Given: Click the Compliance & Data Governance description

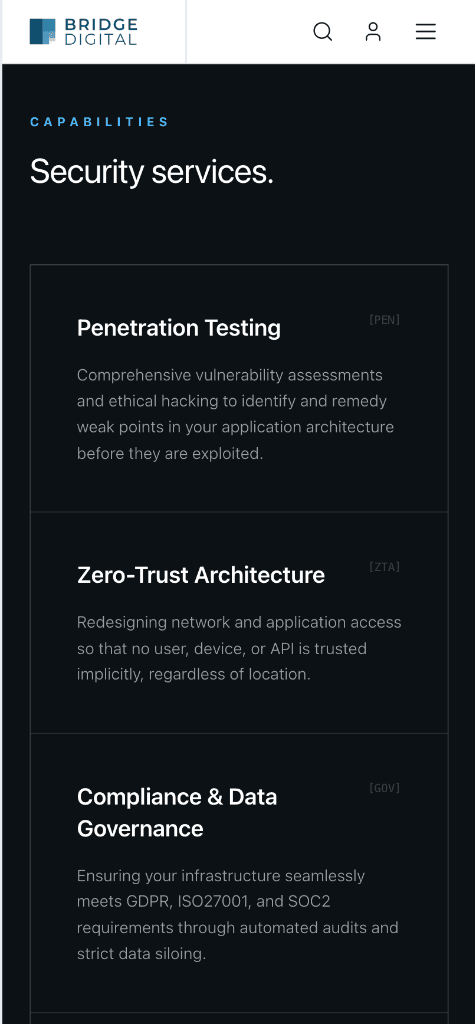Looking at the screenshot, I should tap(238, 914).
